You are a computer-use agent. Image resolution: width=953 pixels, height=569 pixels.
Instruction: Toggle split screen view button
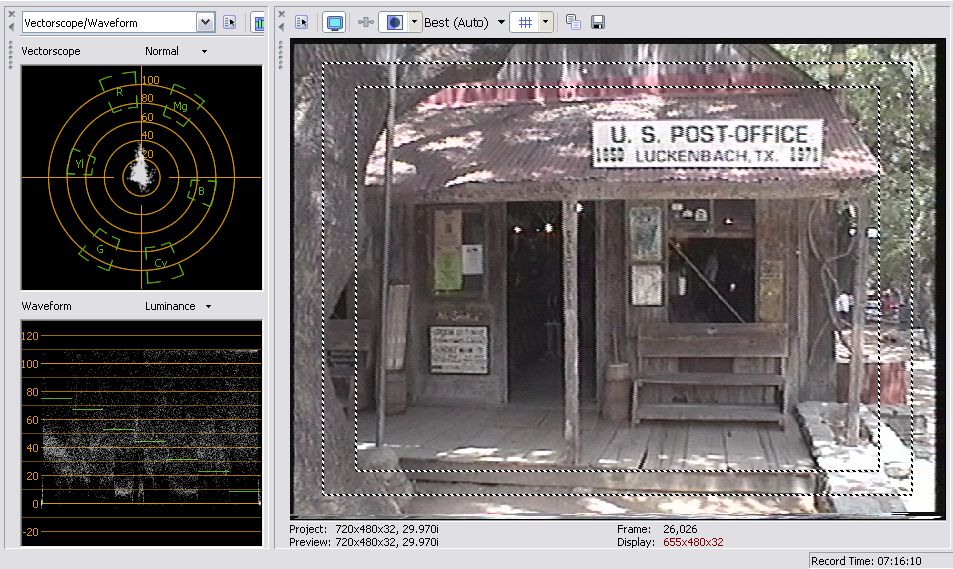tap(394, 23)
